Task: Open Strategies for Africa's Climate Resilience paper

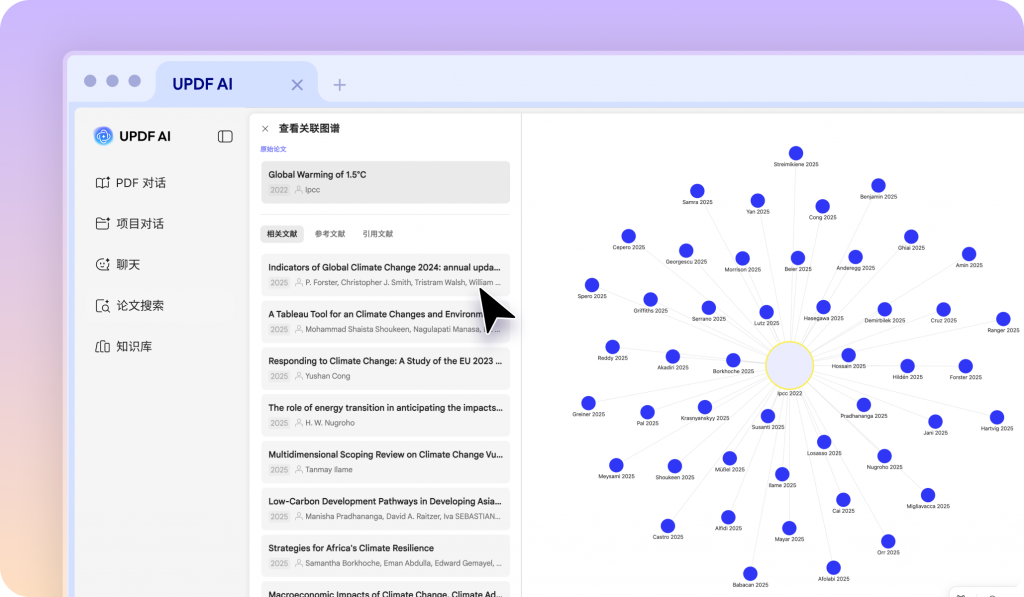Action: click(385, 556)
